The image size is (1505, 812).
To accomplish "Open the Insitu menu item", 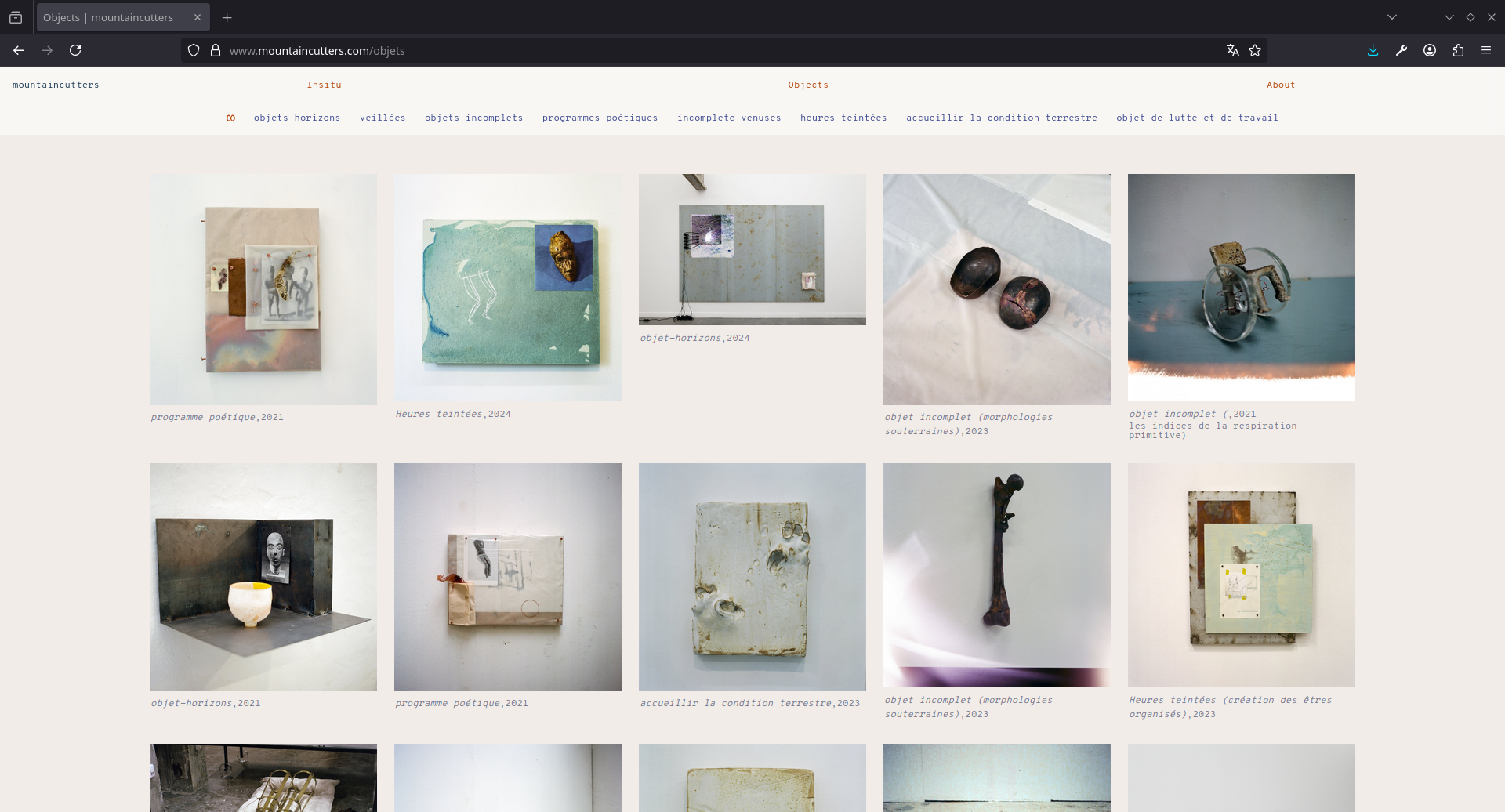I will 324,85.
